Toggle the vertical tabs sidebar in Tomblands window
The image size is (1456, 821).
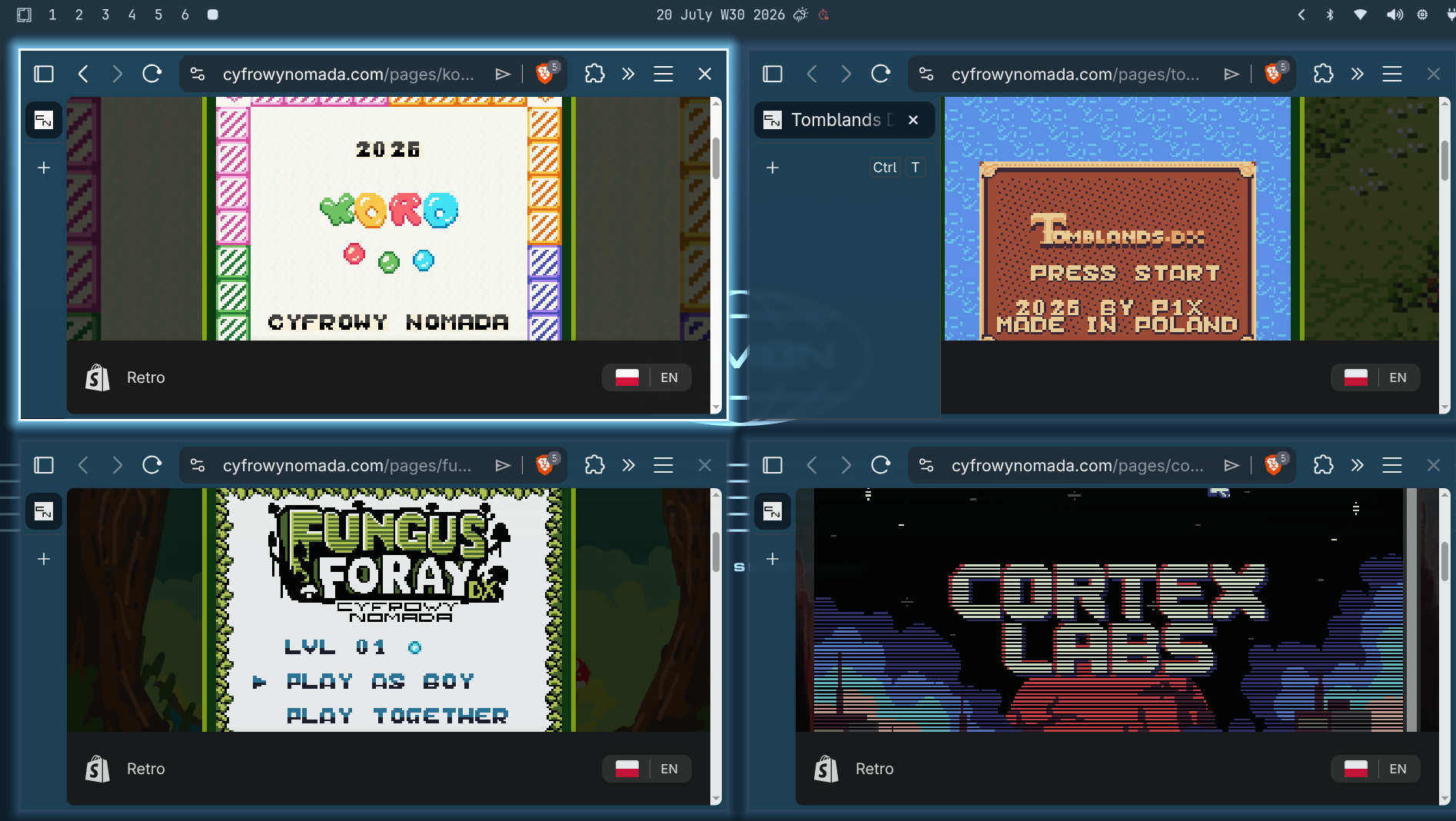pos(773,74)
